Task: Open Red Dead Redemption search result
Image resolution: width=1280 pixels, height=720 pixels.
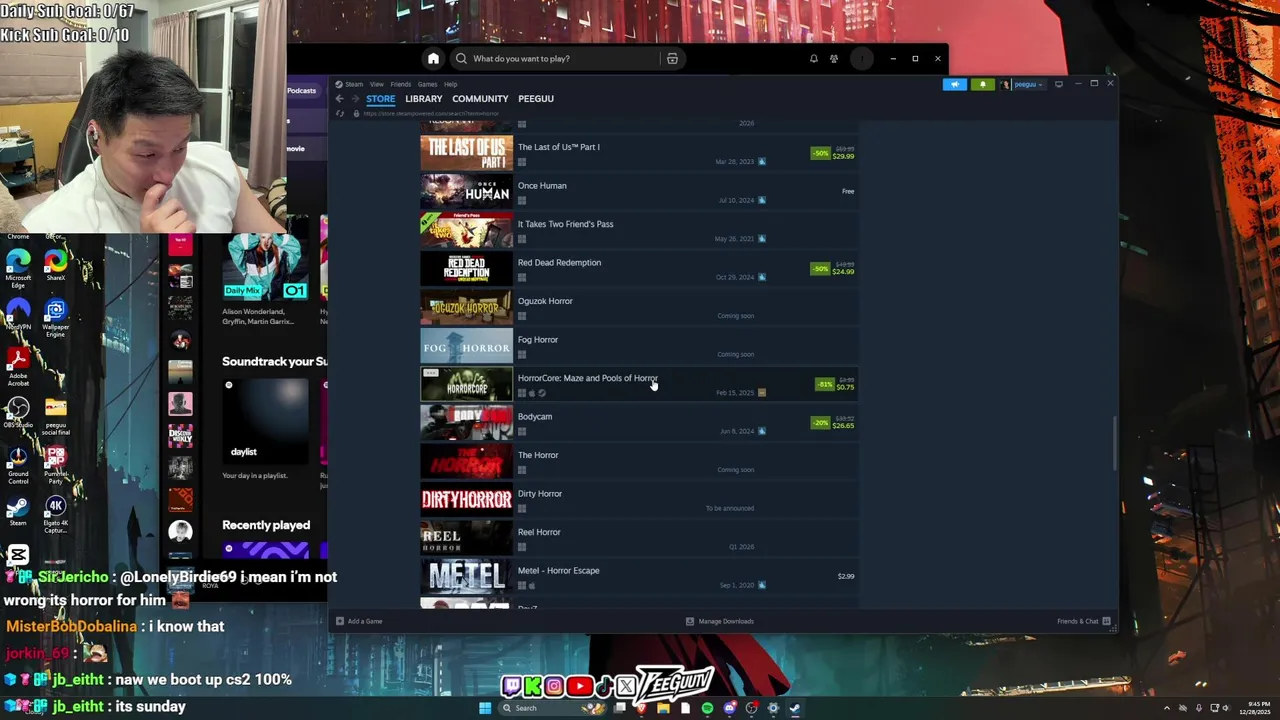Action: pos(639,269)
